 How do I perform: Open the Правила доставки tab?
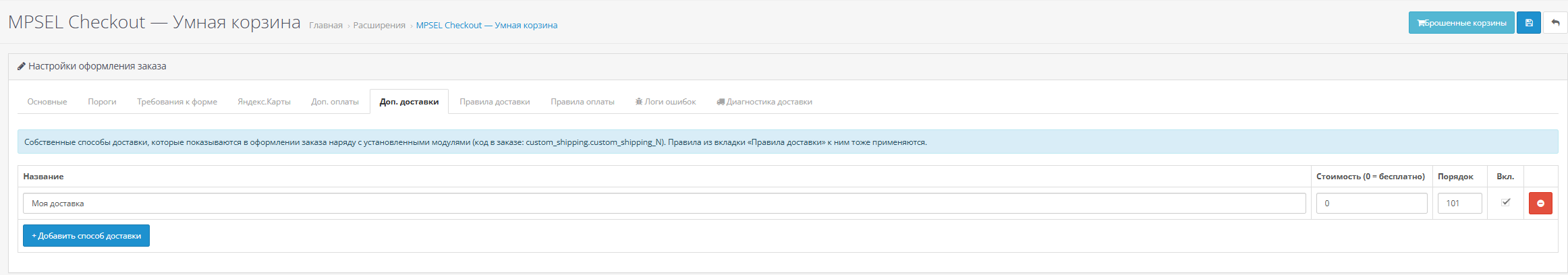(x=495, y=102)
